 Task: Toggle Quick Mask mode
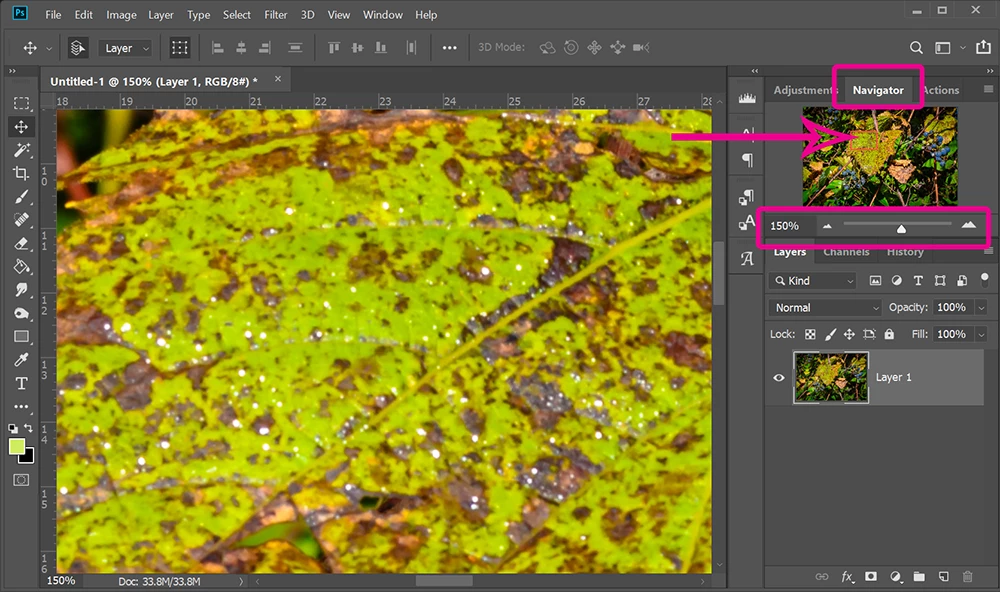click(21, 480)
